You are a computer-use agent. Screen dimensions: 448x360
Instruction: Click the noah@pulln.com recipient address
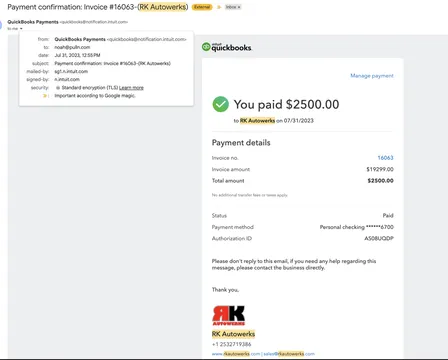tap(72, 47)
